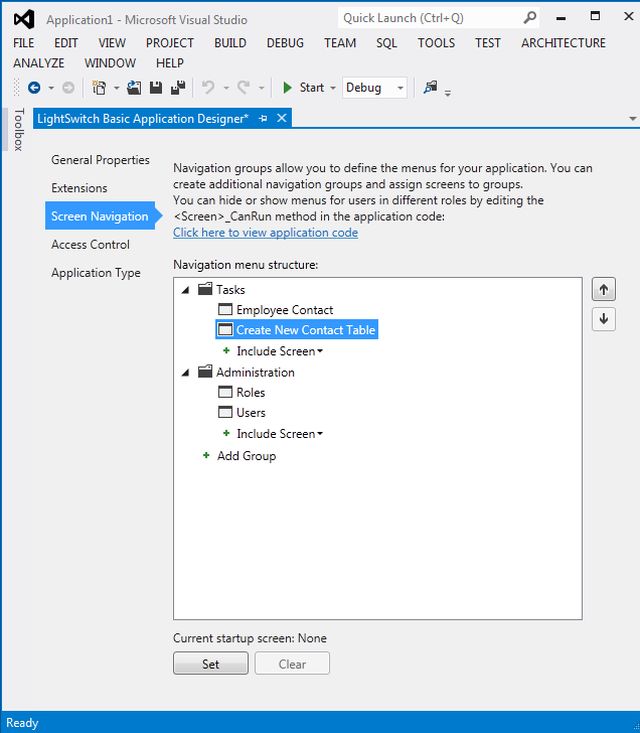Open the EDIT menu
The image size is (640, 733).
pyautogui.click(x=66, y=43)
